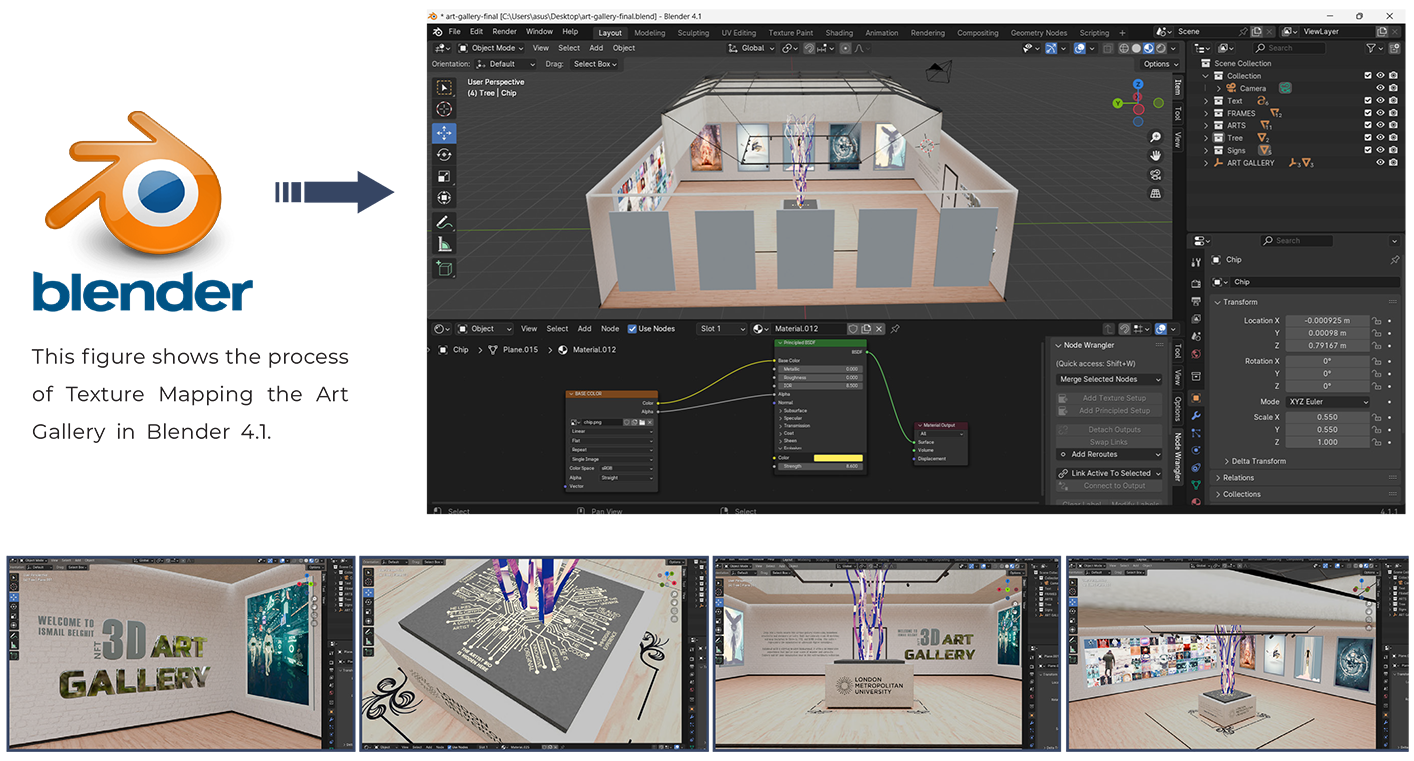Uncheck the ARTS collection checkbox
Screen dimensions: 1414x761
1368,125
